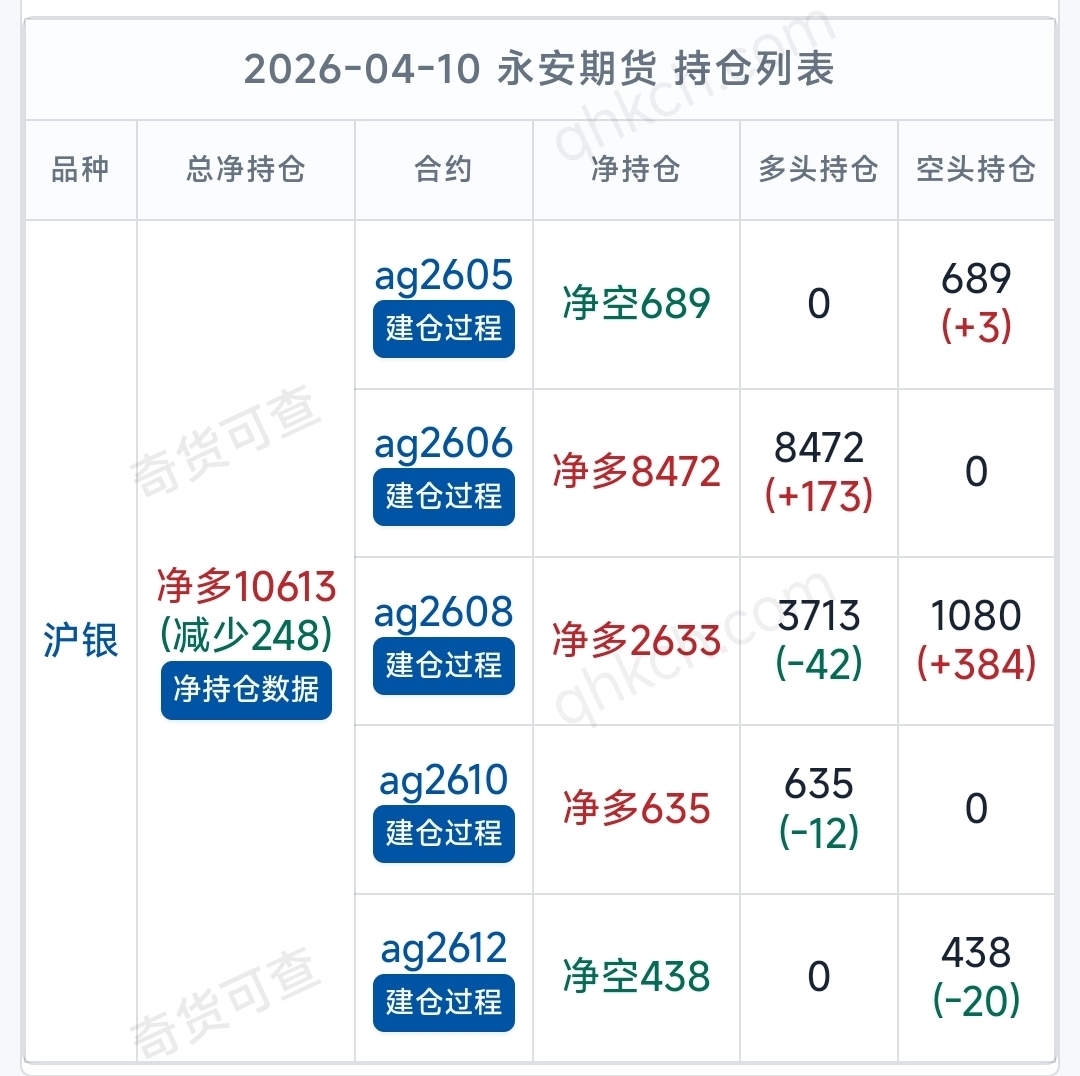1080x1076 pixels.
Task: Open the ag2612 contract link
Action: point(444,949)
